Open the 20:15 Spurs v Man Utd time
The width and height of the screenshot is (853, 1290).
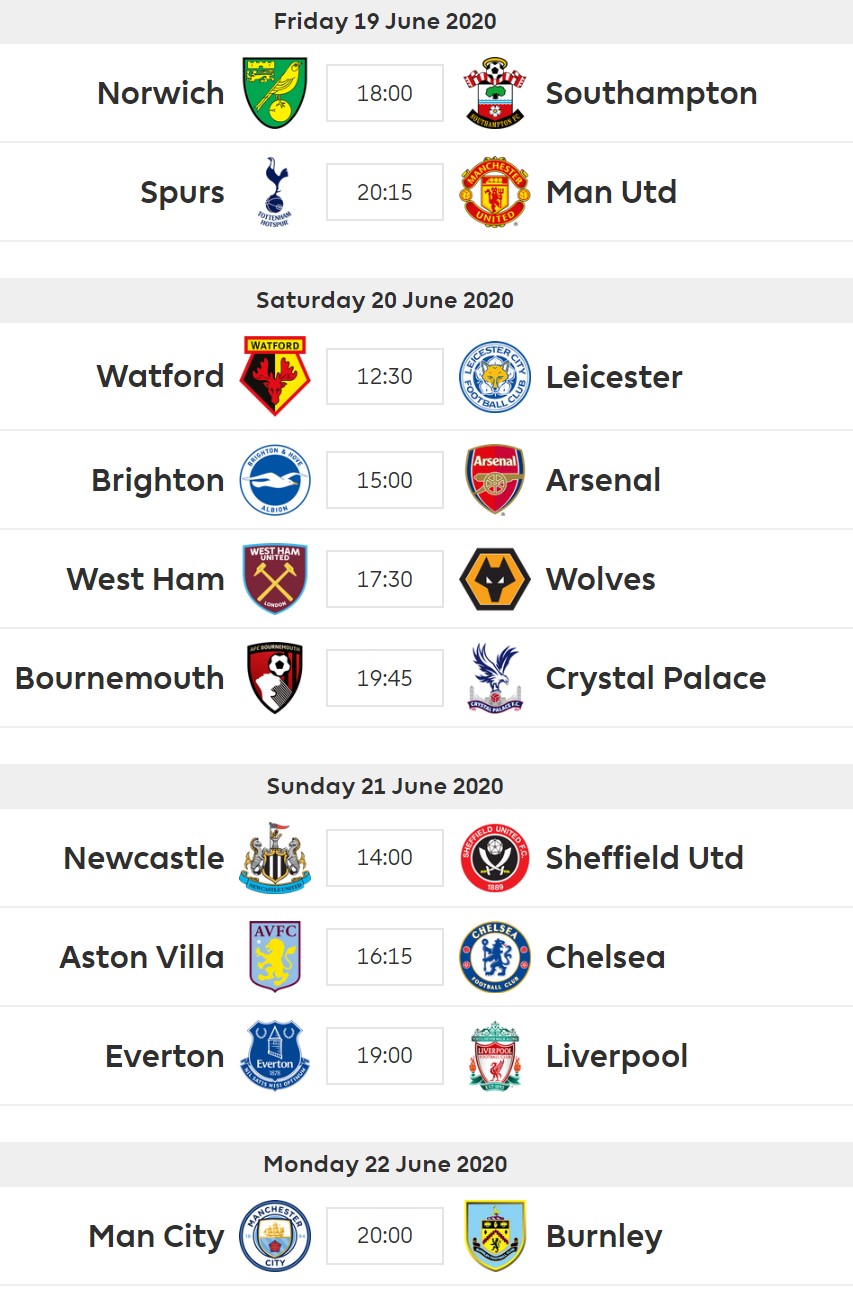pos(385,192)
